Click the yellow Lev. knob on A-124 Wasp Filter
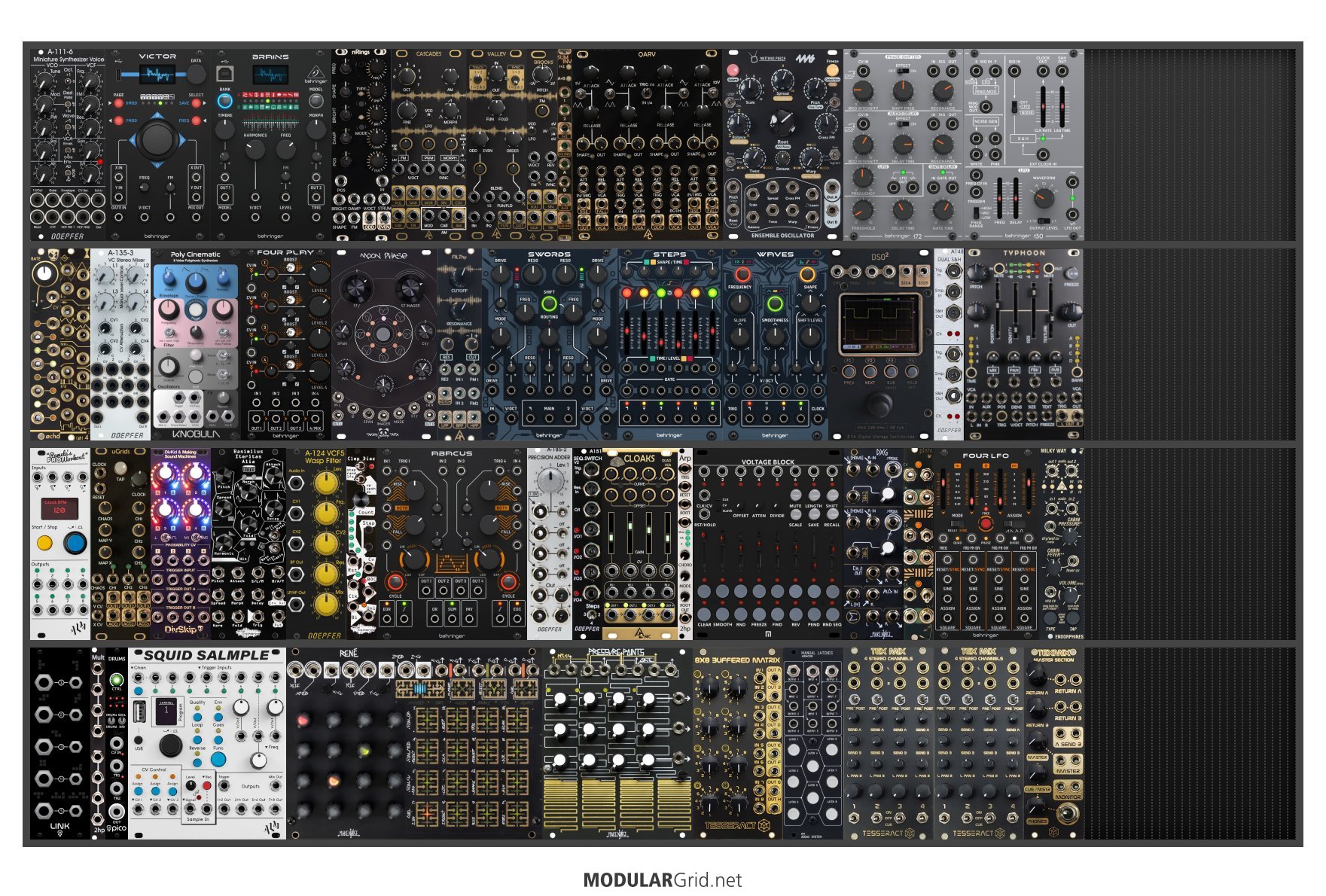 point(325,483)
